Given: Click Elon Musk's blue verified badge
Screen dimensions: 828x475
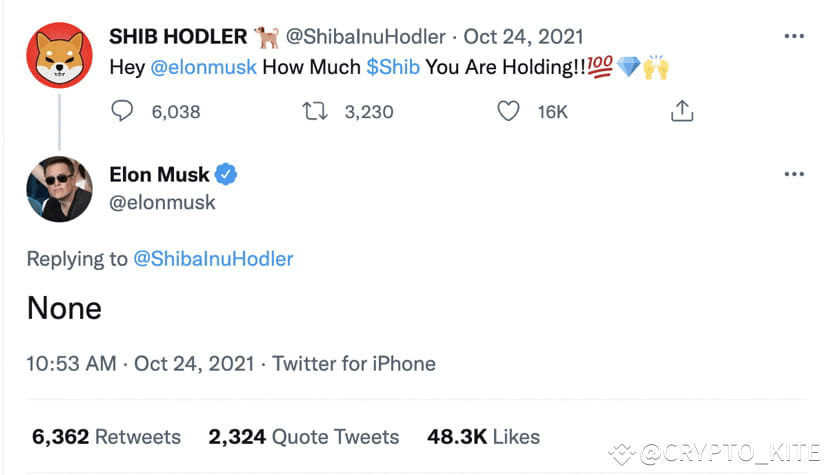Looking at the screenshot, I should [x=228, y=175].
